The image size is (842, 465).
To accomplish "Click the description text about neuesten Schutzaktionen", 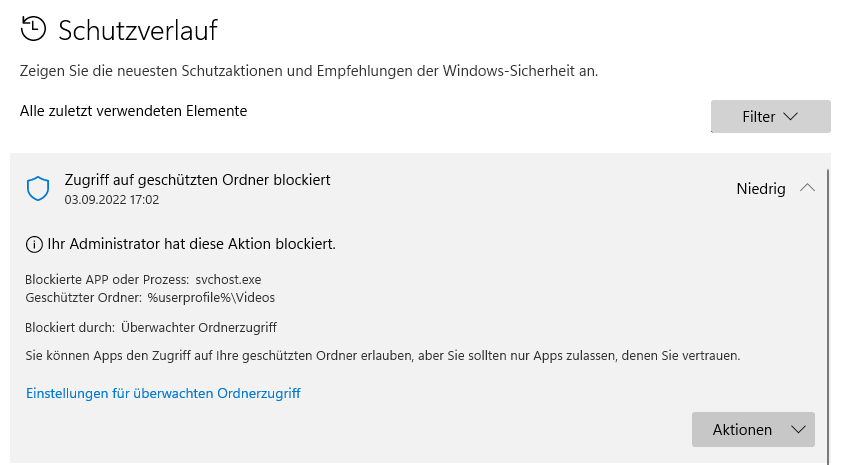I will [316, 71].
